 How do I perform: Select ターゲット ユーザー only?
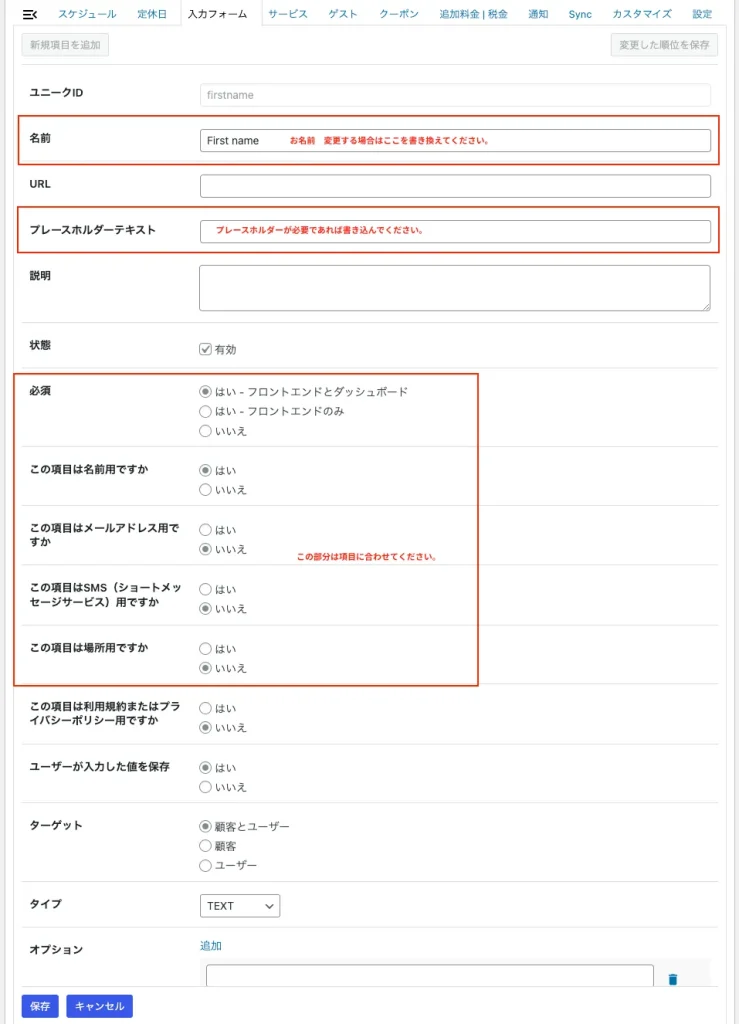(x=205, y=865)
